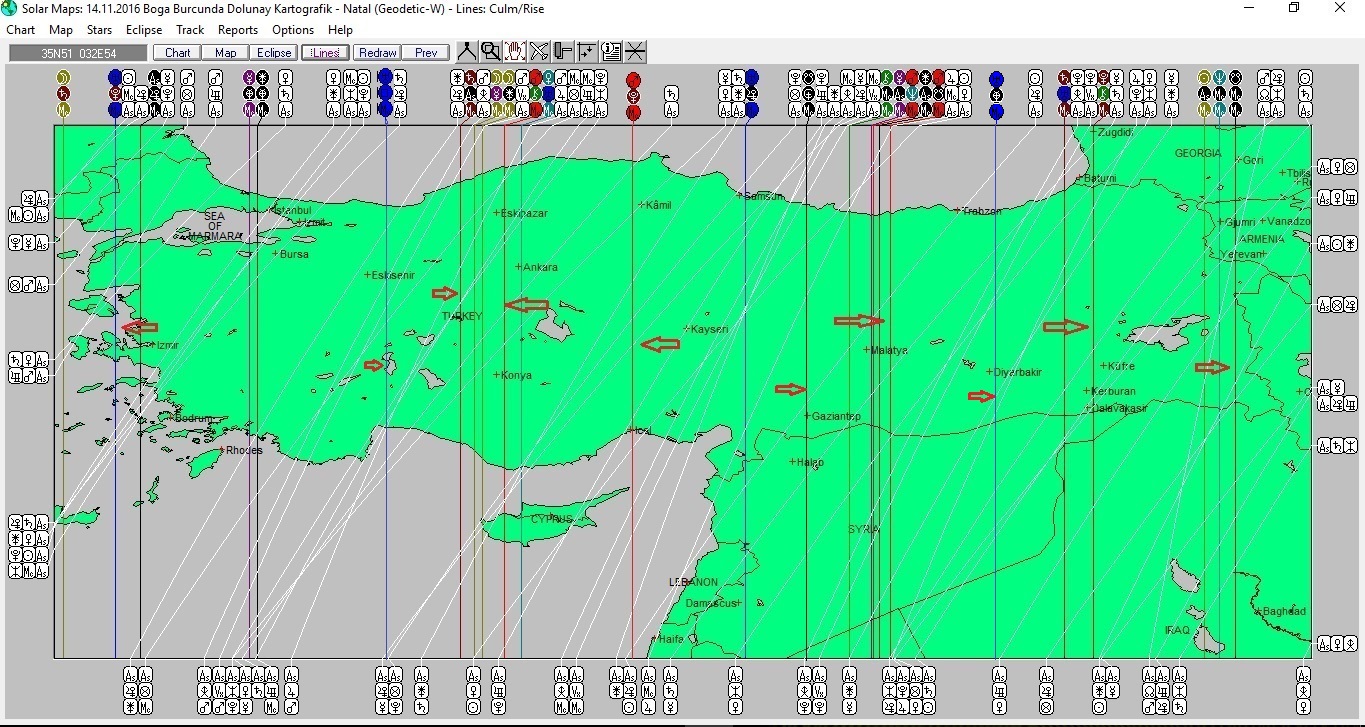Viewport: 1365px width, 727px height.
Task: Activate the hand pan tool
Action: pos(515,52)
